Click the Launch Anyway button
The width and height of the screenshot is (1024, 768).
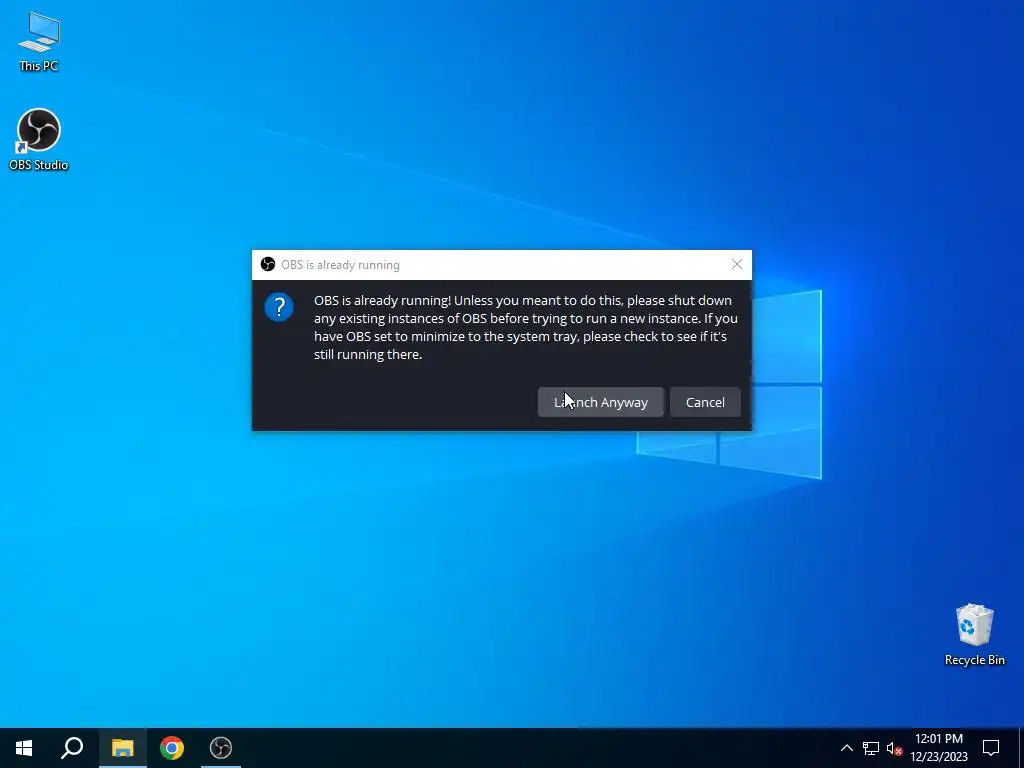[x=600, y=402]
